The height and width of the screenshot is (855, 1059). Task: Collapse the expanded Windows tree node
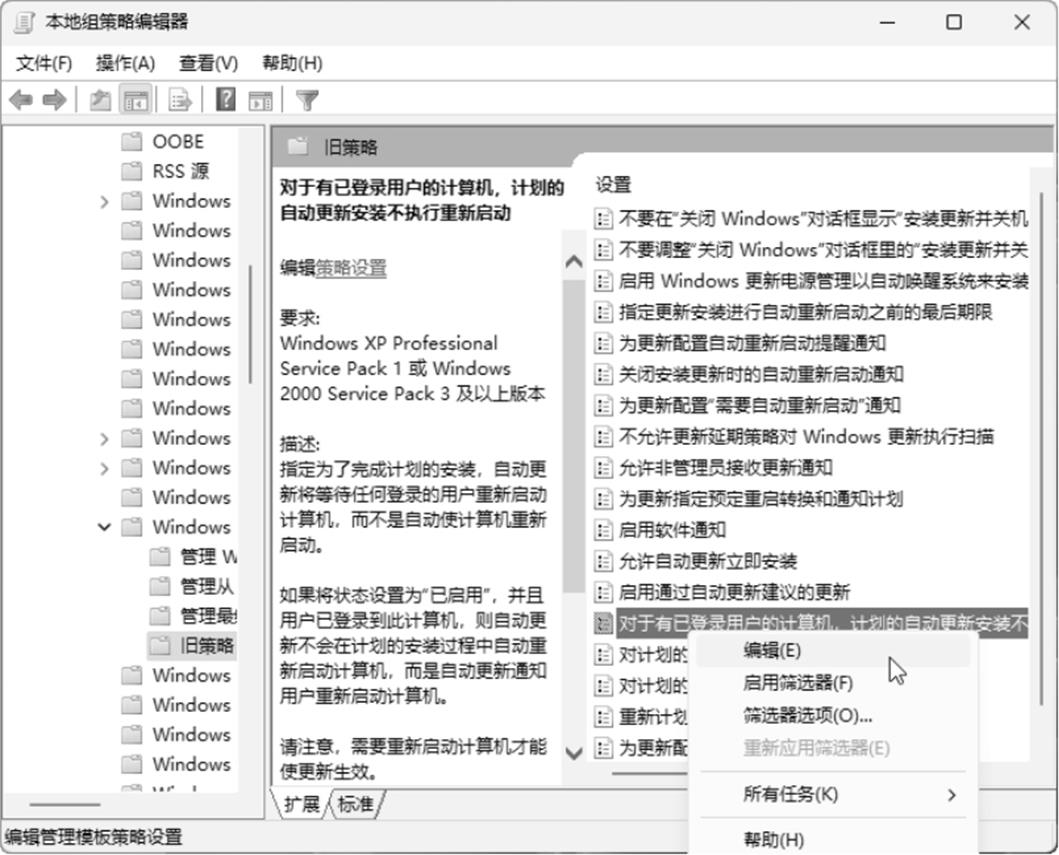coord(104,527)
